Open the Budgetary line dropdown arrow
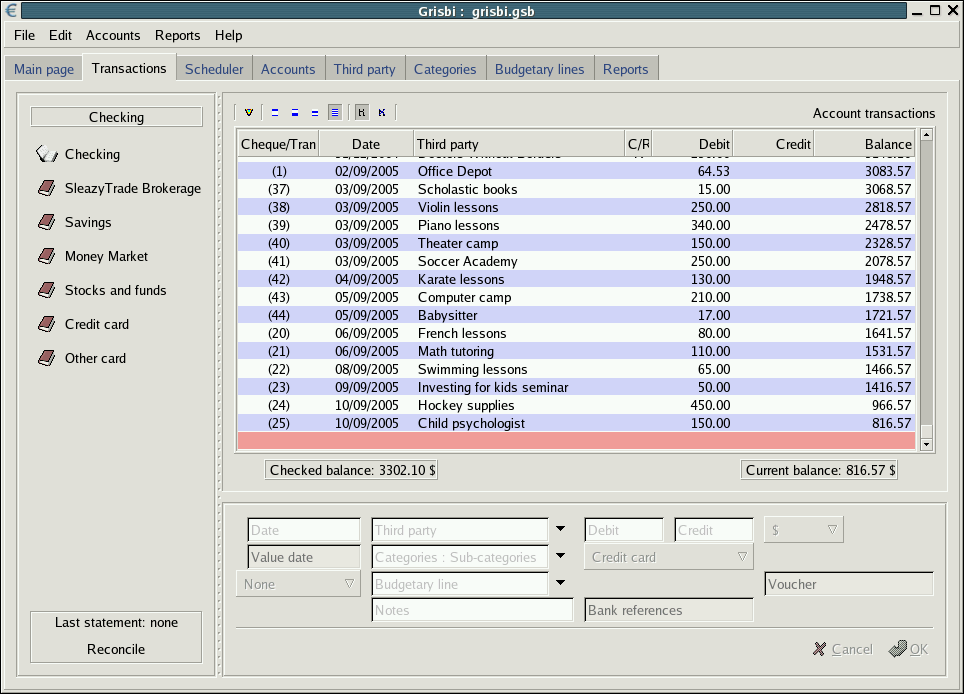 pyautogui.click(x=560, y=584)
